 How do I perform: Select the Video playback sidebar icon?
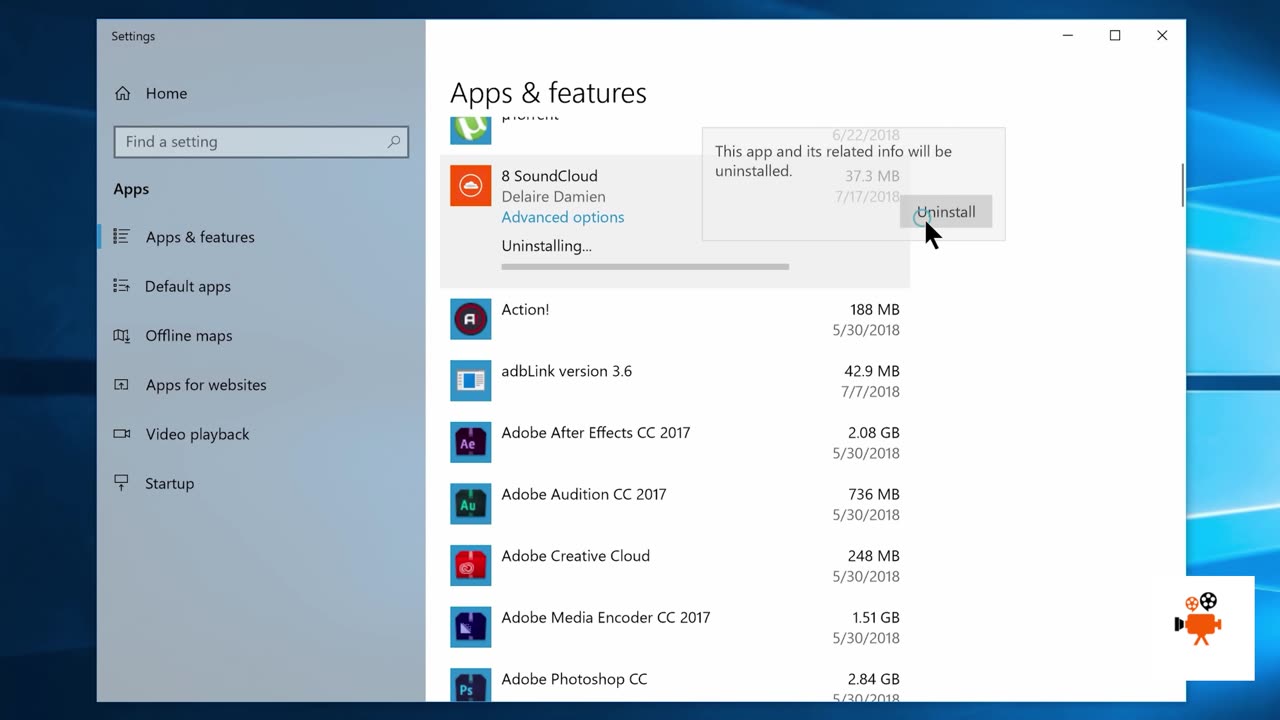(x=122, y=434)
